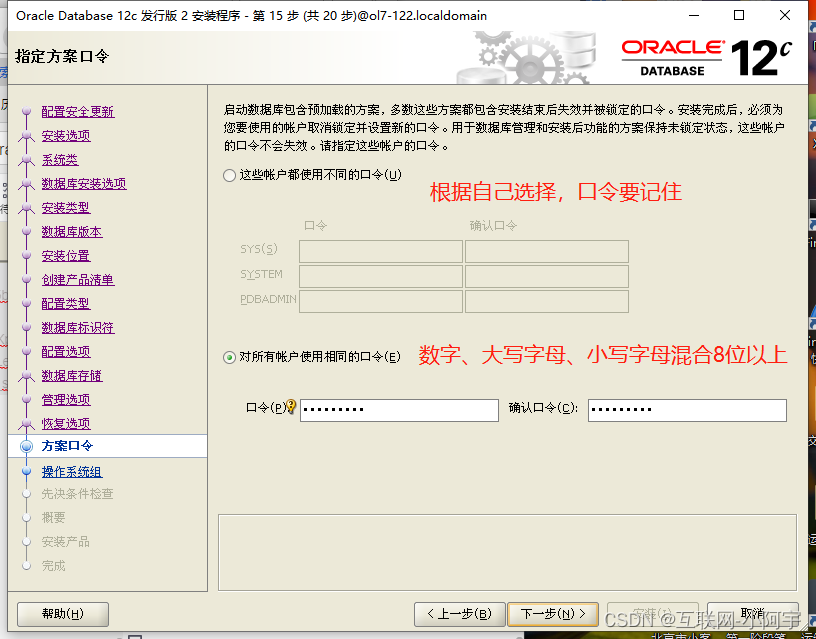Open the 系统类 step
Image resolution: width=816 pixels, height=639 pixels.
[60, 159]
